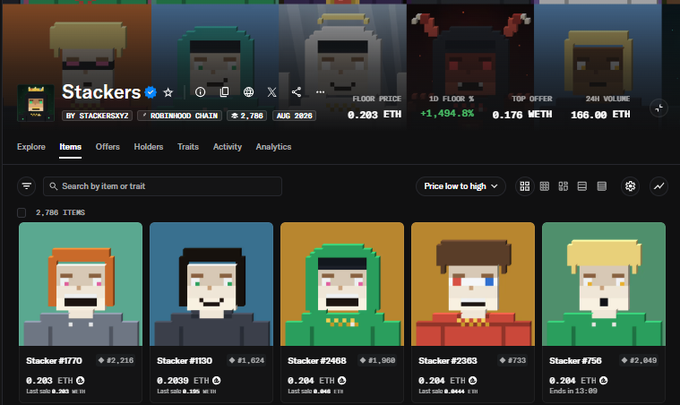Click the chain icon on Stacker #1130 price
Image resolution: width=680 pixels, height=405 pixels.
pyautogui.click(x=216, y=380)
